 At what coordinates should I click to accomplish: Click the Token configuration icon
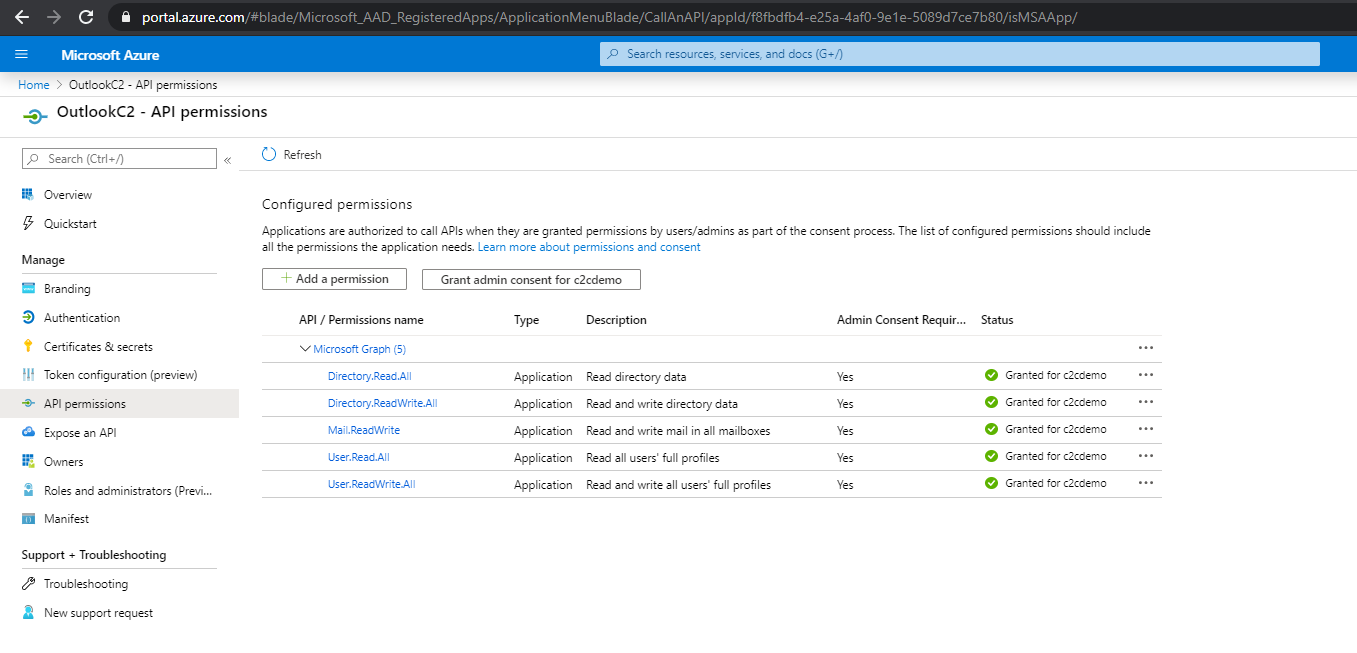tap(28, 375)
